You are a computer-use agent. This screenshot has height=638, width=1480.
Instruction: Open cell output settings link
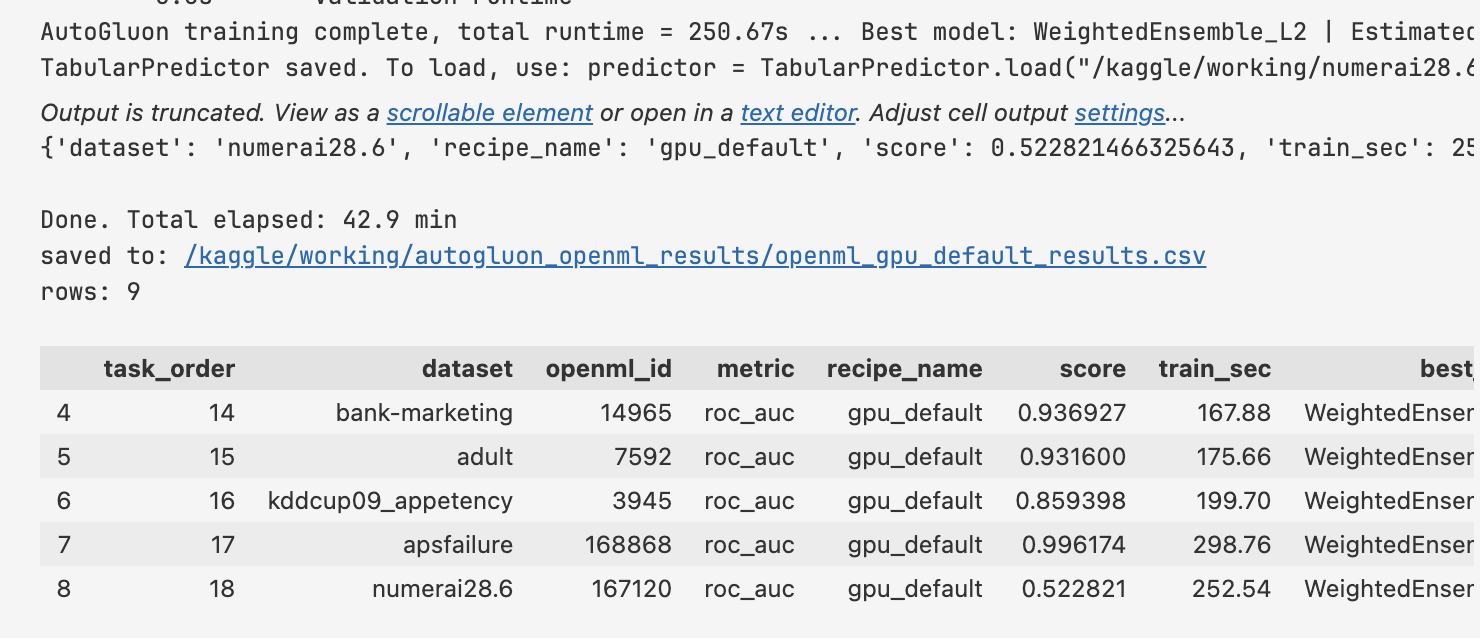coord(1119,113)
